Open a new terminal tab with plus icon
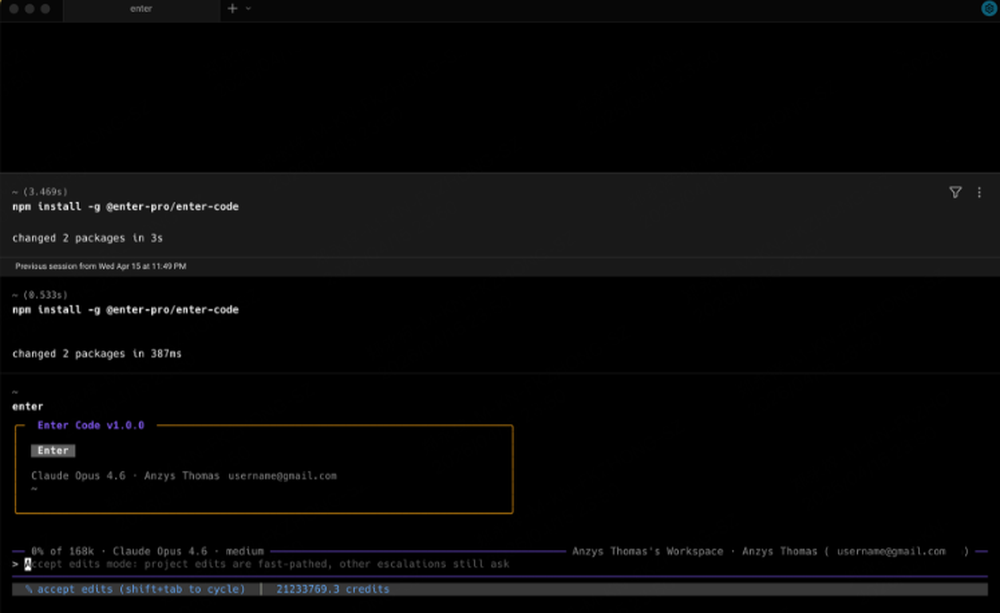1000x613 pixels. (232, 8)
